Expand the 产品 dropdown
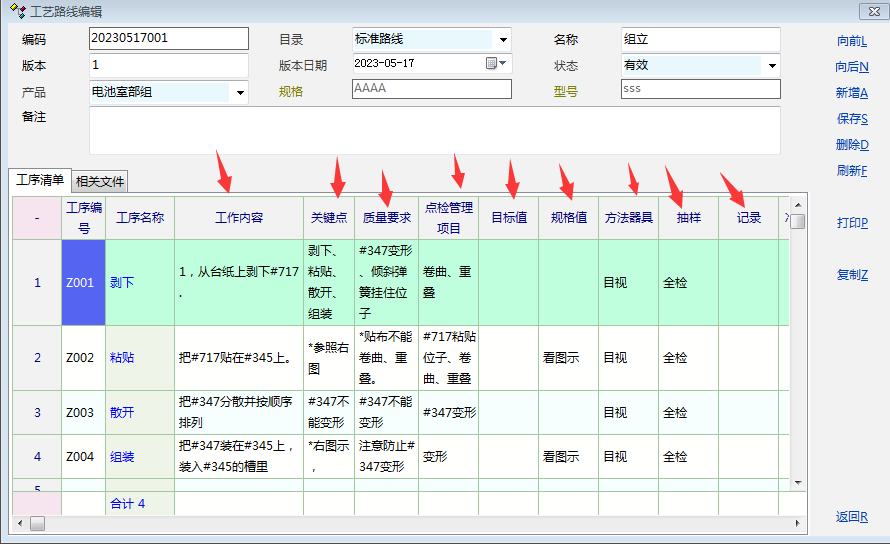890x544 pixels. (239, 92)
